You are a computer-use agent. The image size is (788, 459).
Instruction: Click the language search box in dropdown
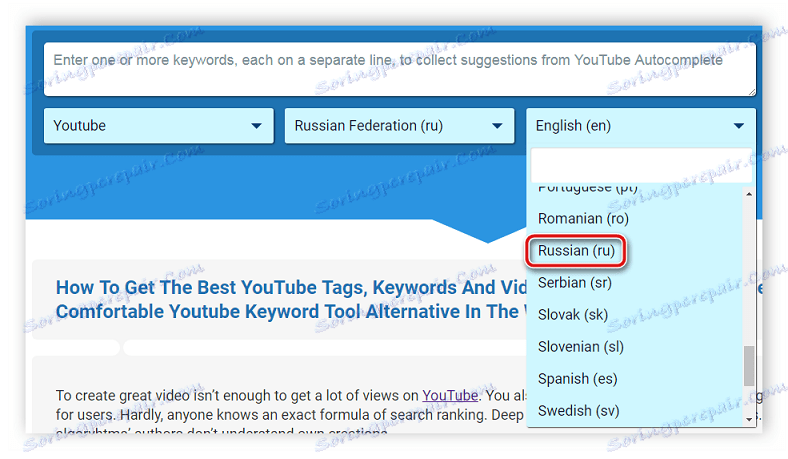point(641,165)
